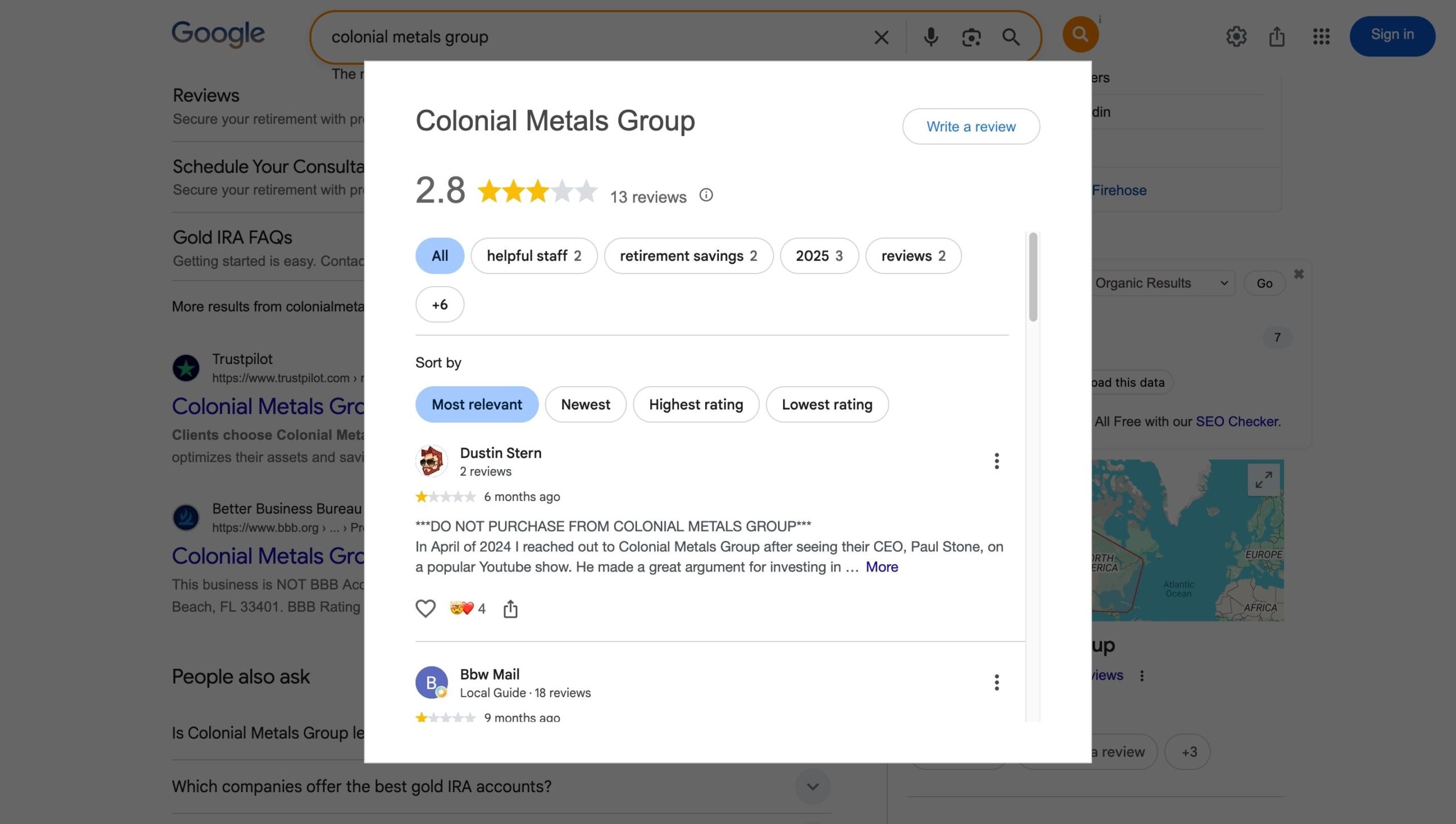Open the Gold IRA FAQs sitelink
Screen dimensions: 1456x824
(x=233, y=237)
